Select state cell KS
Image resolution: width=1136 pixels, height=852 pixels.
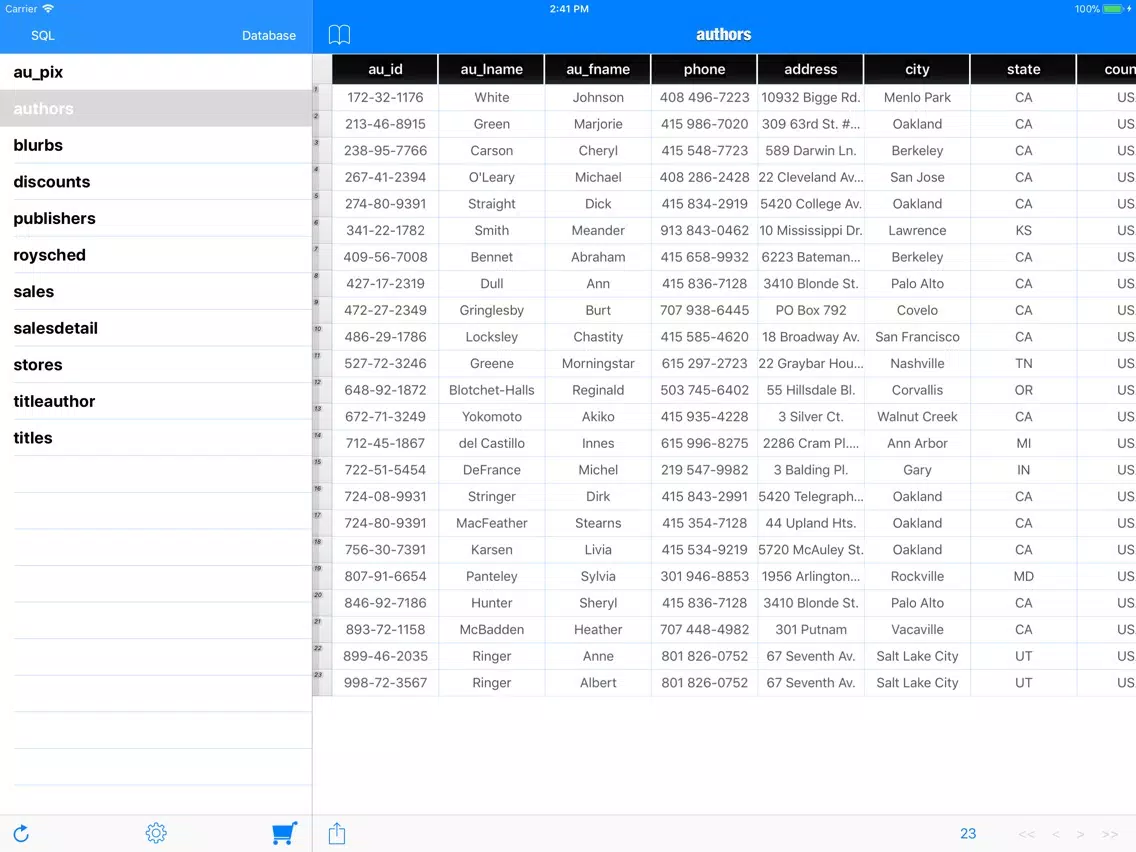click(x=1024, y=230)
